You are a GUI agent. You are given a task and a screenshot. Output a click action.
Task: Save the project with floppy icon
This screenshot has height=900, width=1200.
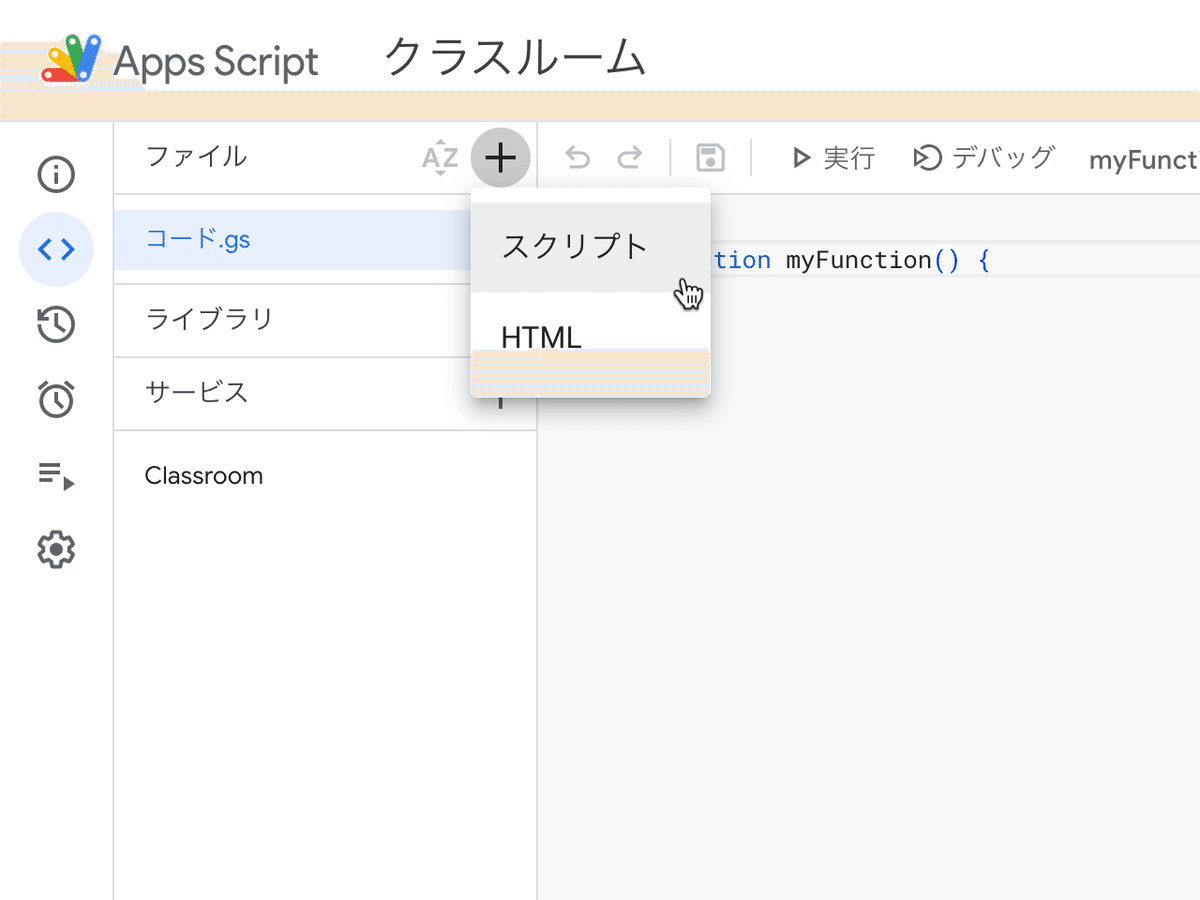710,158
